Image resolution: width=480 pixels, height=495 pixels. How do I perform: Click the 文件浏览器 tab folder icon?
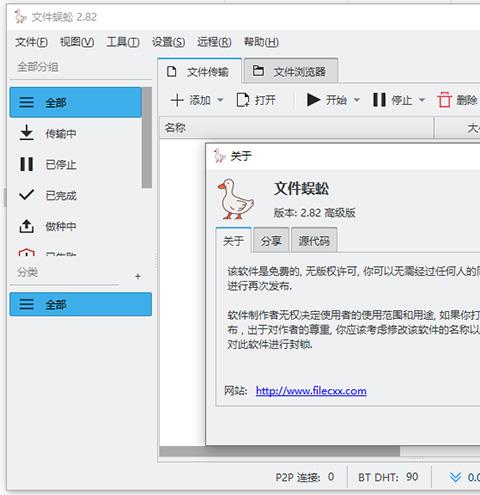pyautogui.click(x=258, y=71)
